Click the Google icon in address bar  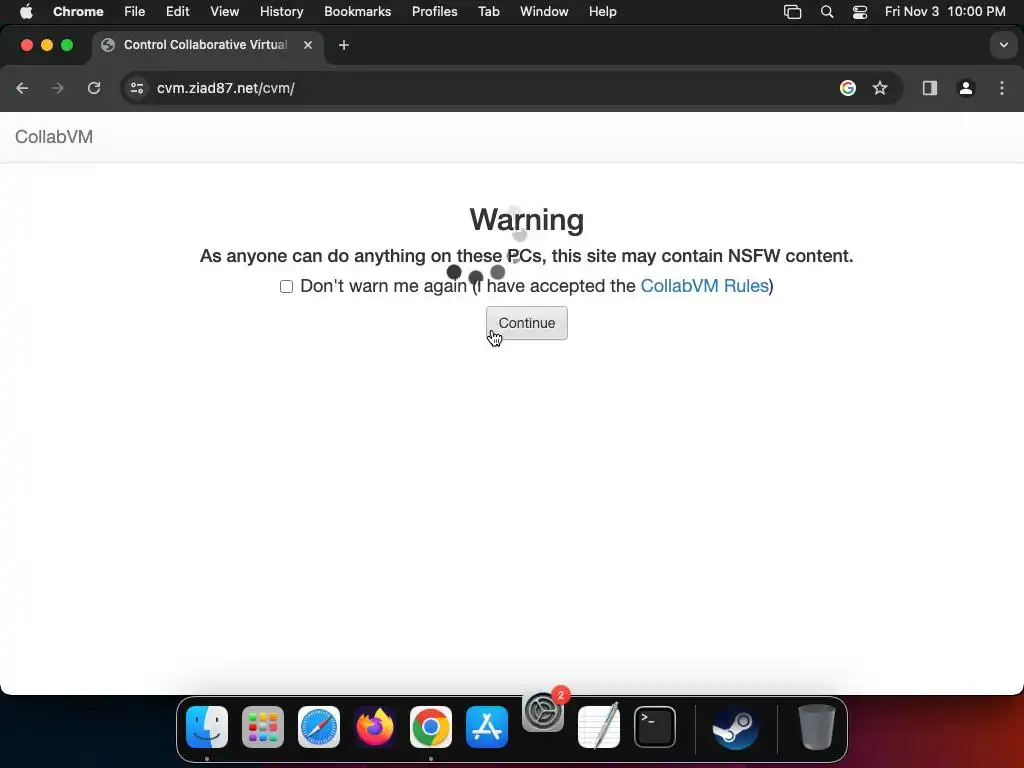(848, 88)
